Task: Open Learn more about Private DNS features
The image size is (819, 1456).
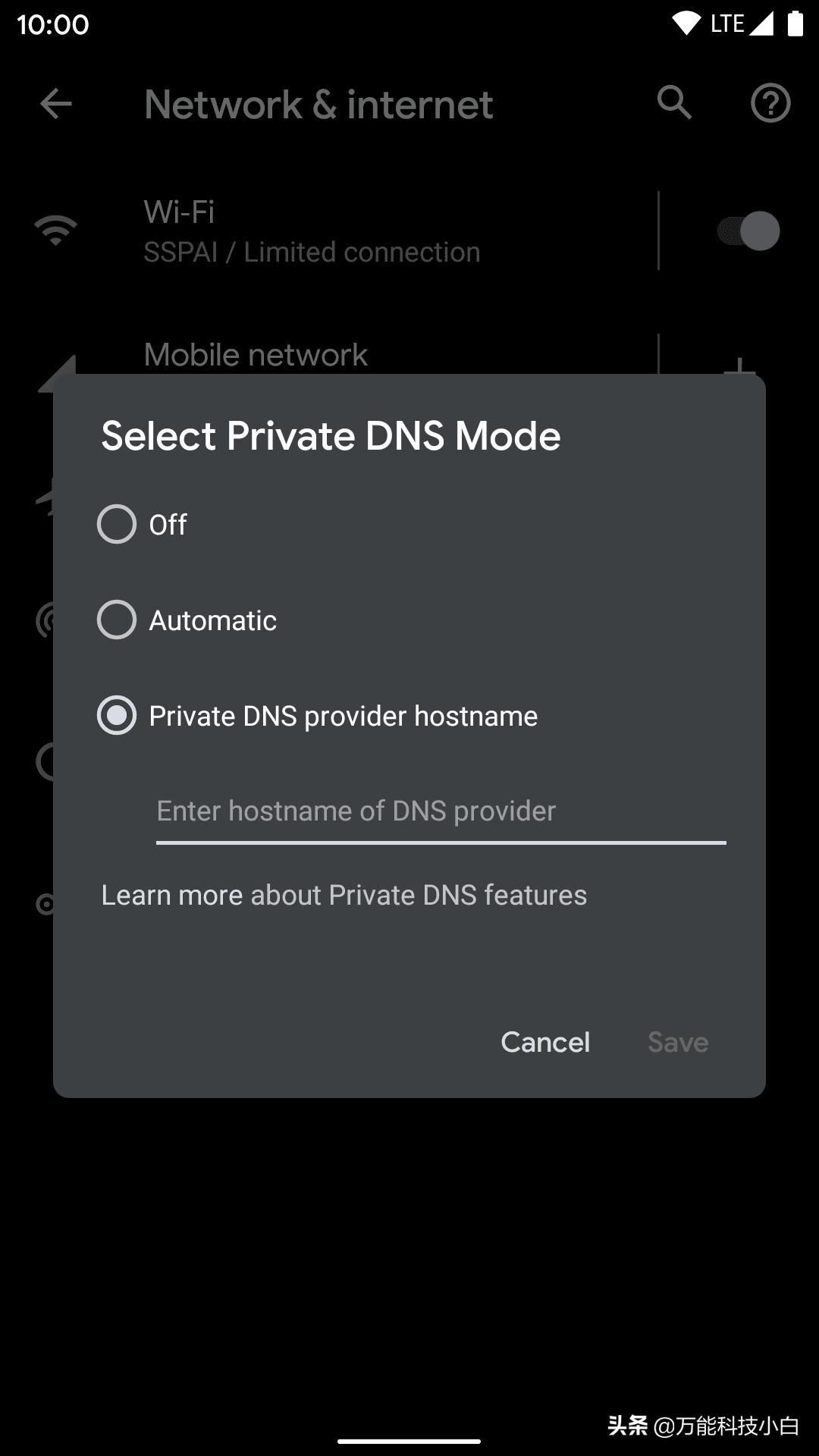Action: (x=344, y=895)
